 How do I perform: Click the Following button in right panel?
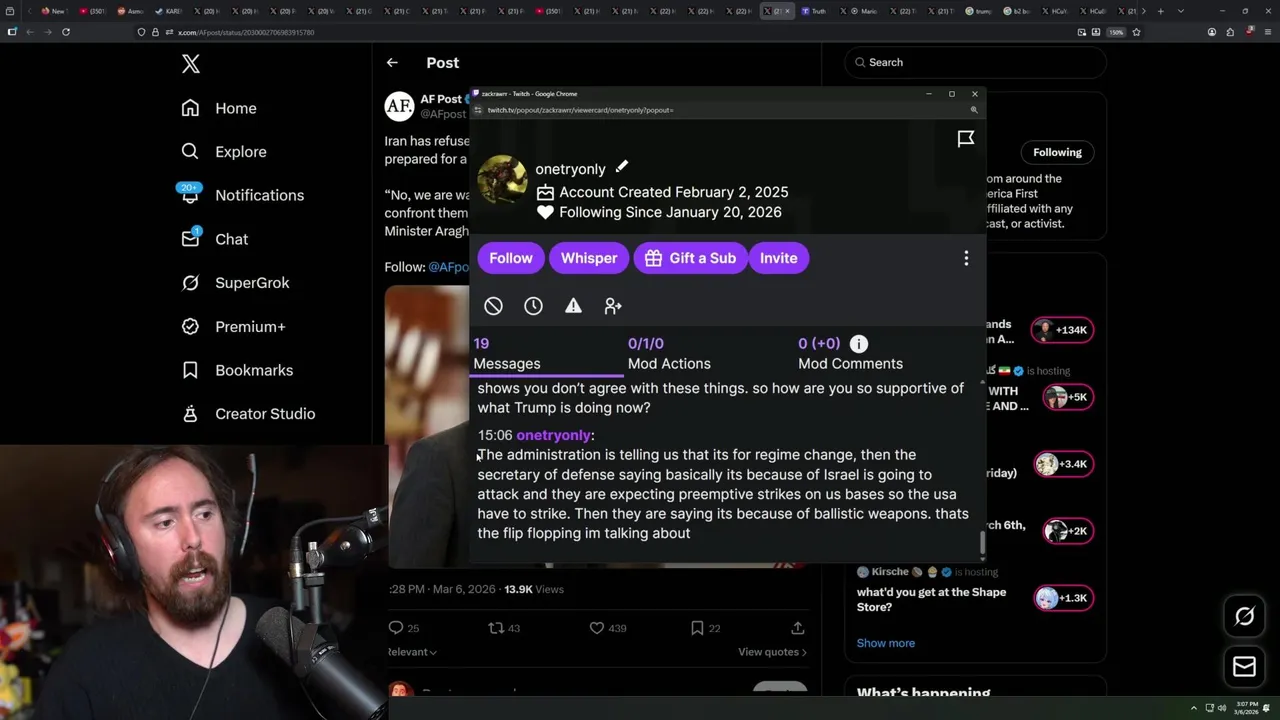coord(1057,152)
